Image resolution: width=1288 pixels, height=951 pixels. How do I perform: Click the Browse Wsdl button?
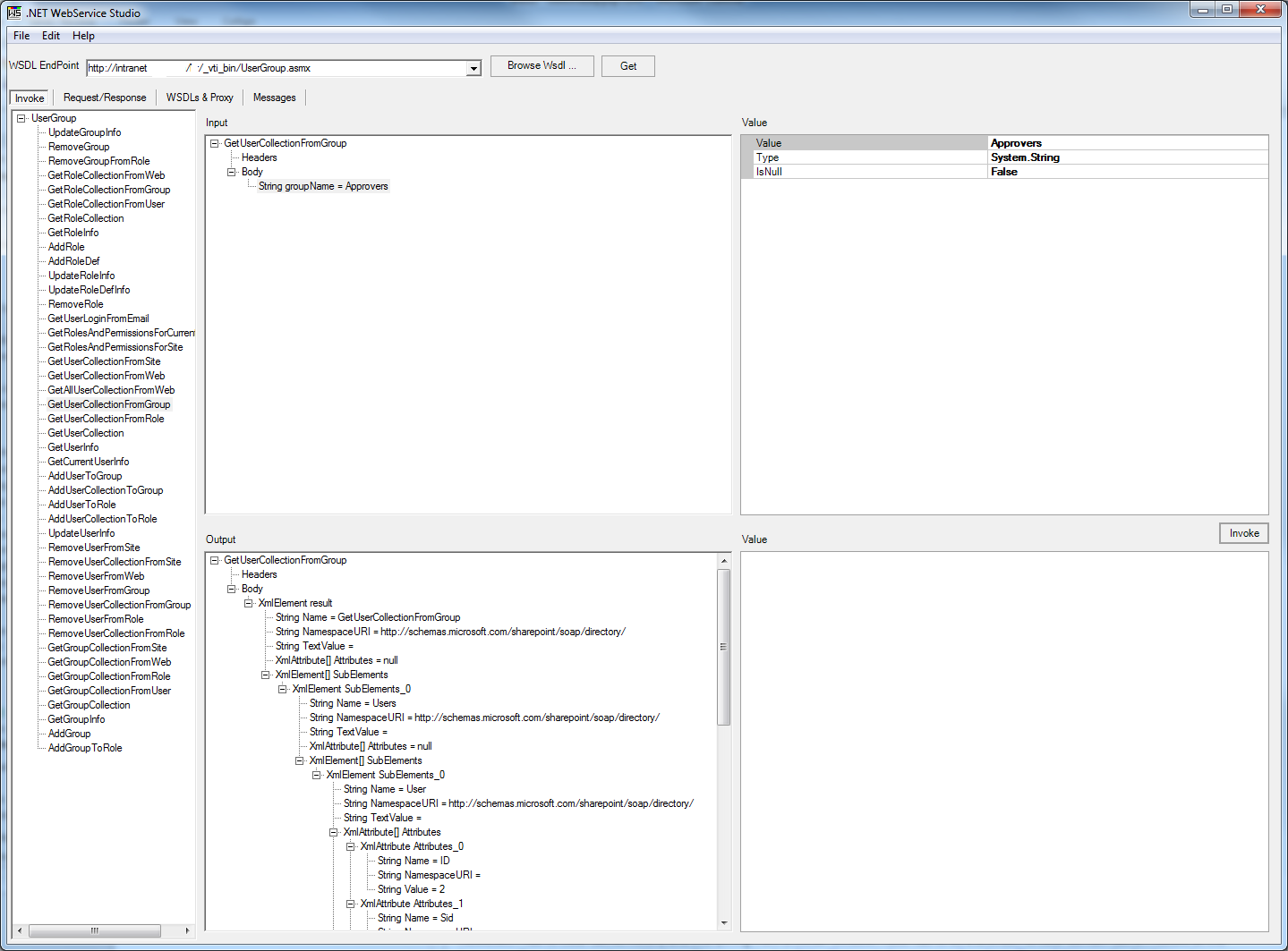point(542,66)
